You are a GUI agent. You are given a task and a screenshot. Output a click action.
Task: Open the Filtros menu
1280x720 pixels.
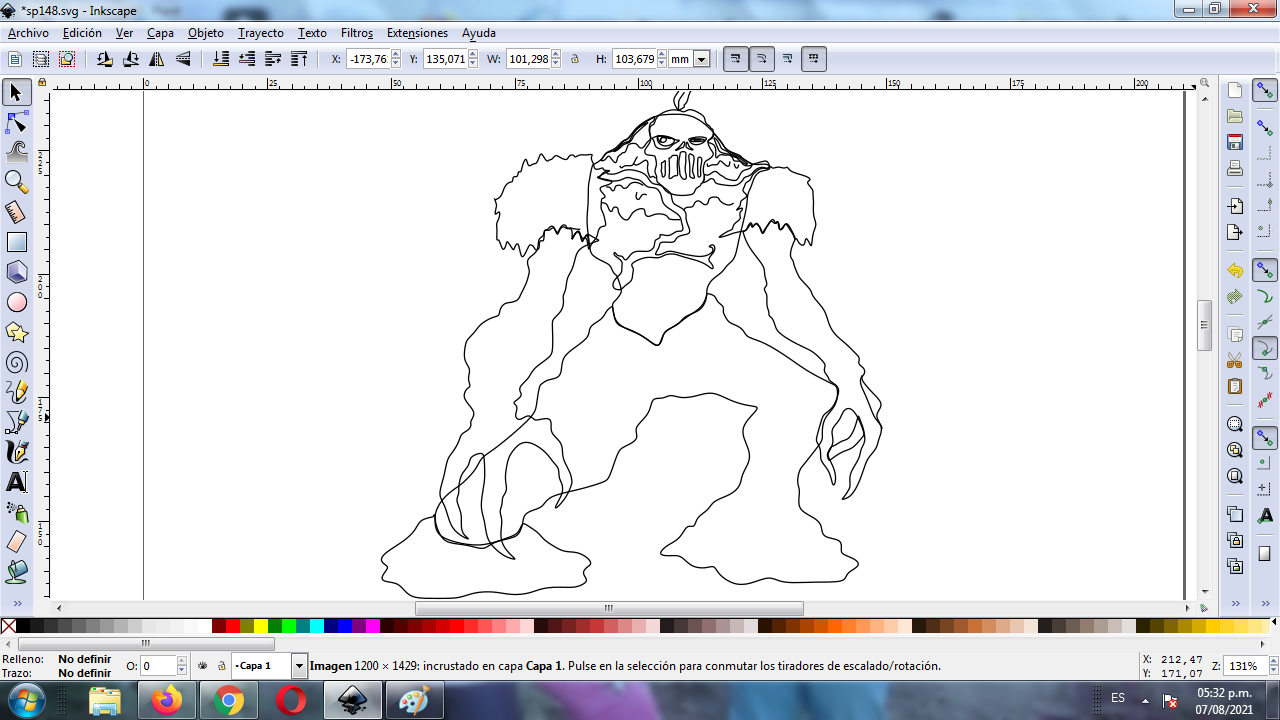357,33
